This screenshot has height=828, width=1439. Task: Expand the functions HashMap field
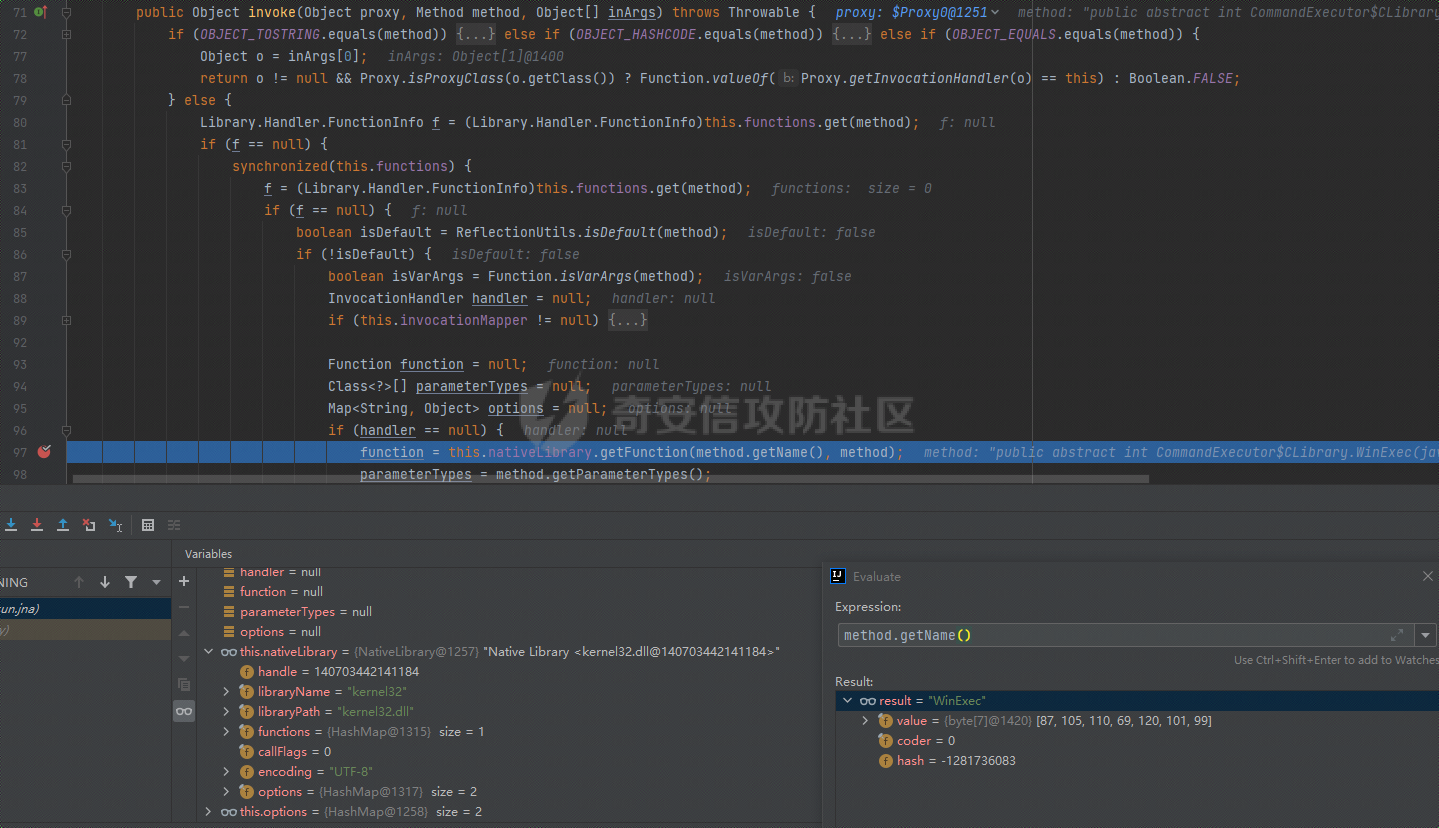tap(227, 732)
